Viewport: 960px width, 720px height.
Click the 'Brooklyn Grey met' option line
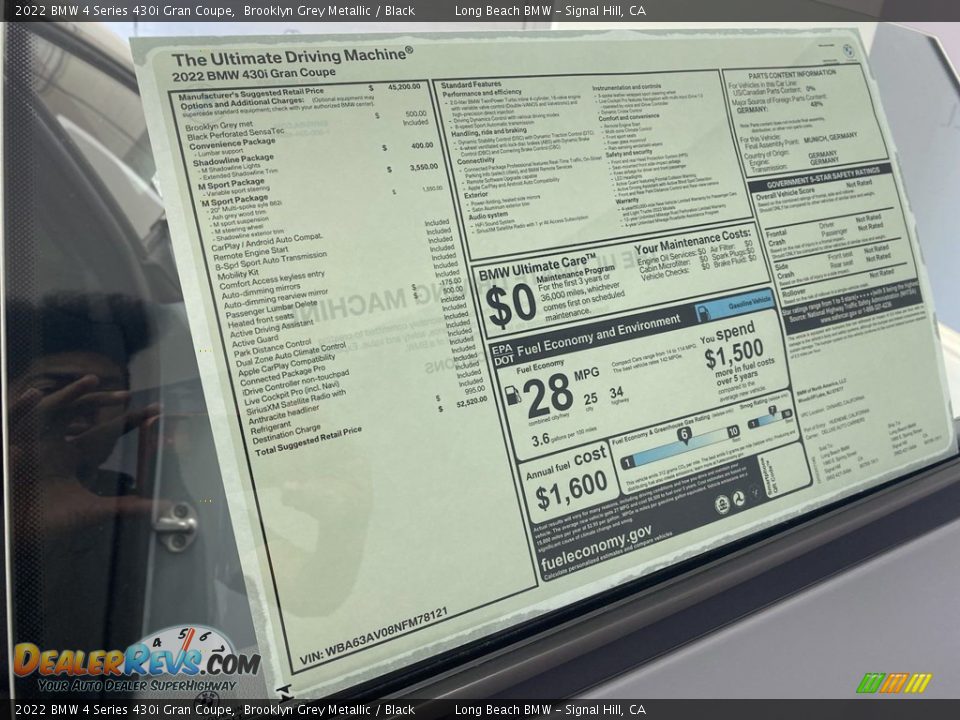pos(219,125)
